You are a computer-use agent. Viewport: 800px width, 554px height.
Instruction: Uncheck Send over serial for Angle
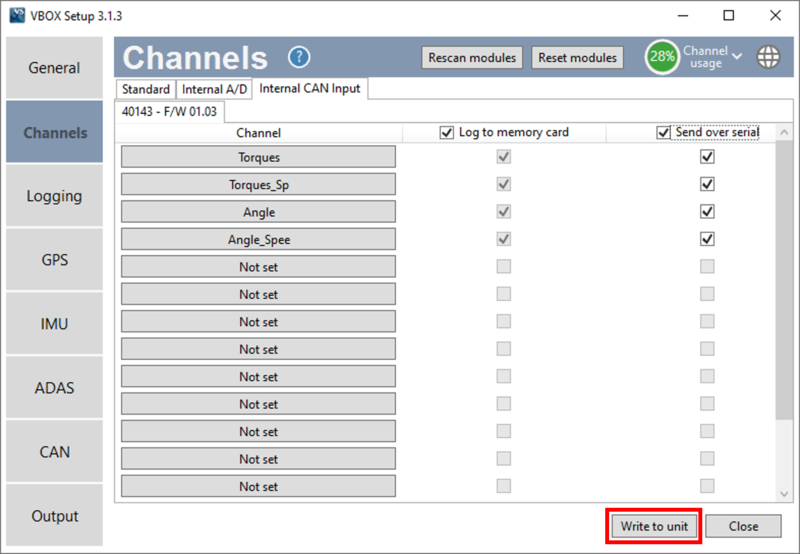click(x=707, y=212)
